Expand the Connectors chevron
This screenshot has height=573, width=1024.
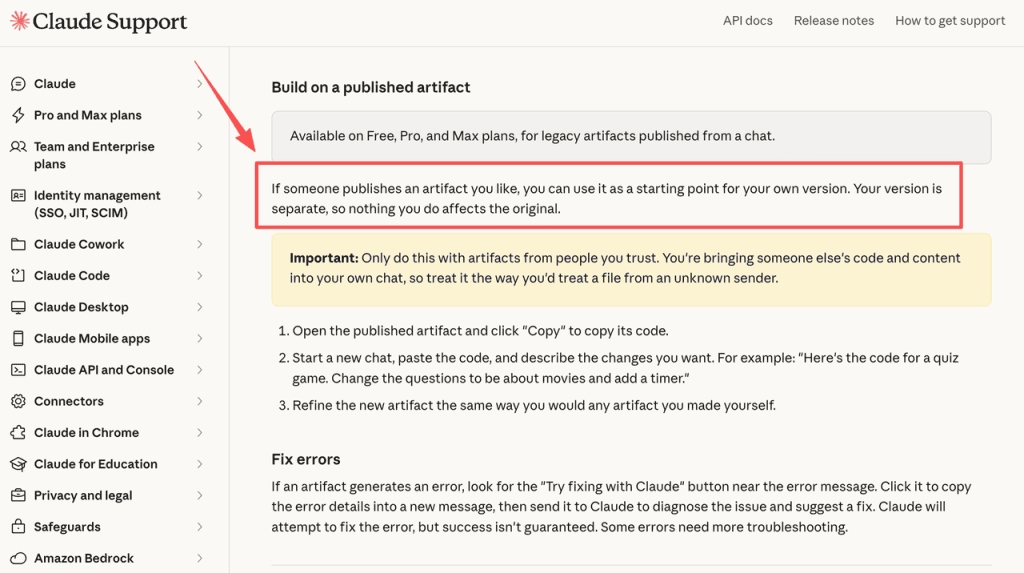(x=200, y=401)
